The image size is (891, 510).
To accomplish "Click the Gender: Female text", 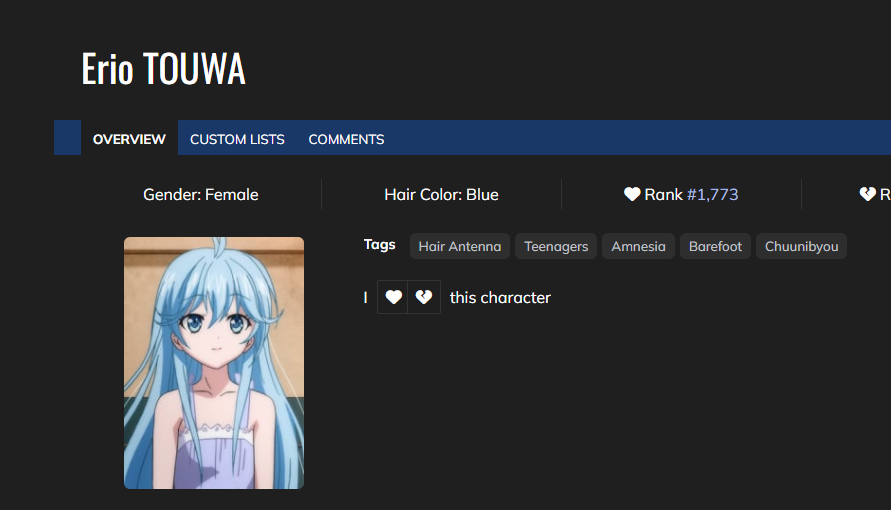I will 201,194.
